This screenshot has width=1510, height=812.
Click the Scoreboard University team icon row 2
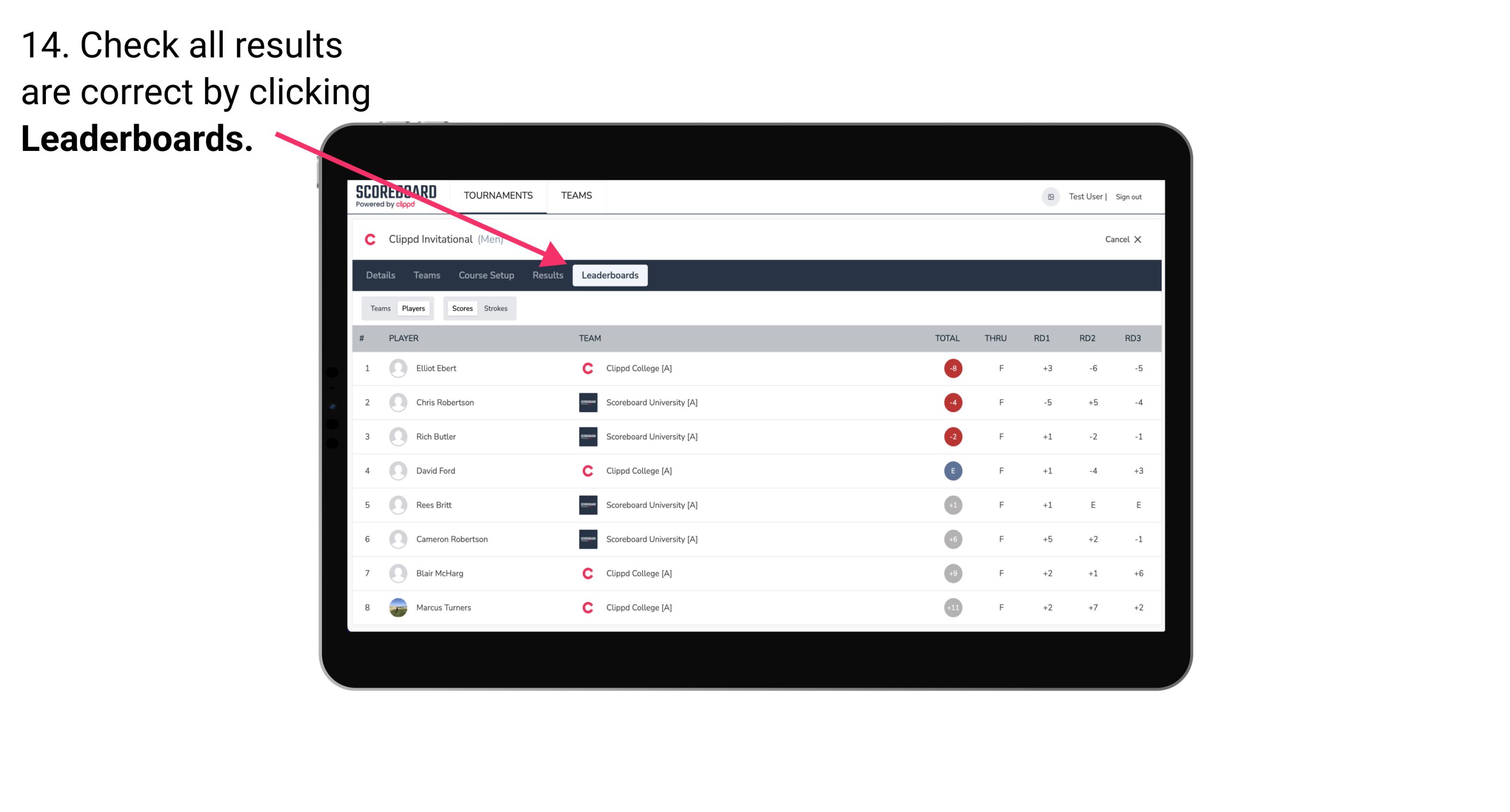coord(585,402)
